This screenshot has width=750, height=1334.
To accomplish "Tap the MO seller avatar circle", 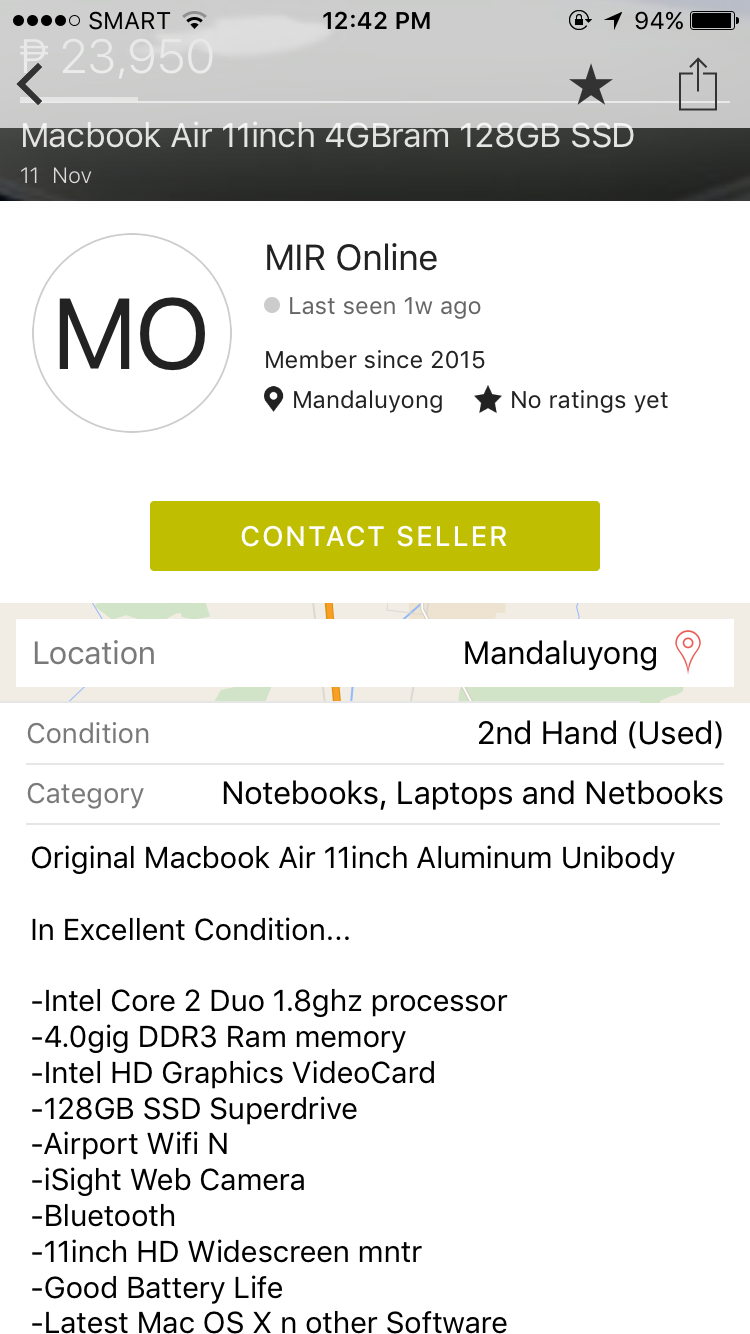I will pyautogui.click(x=132, y=333).
